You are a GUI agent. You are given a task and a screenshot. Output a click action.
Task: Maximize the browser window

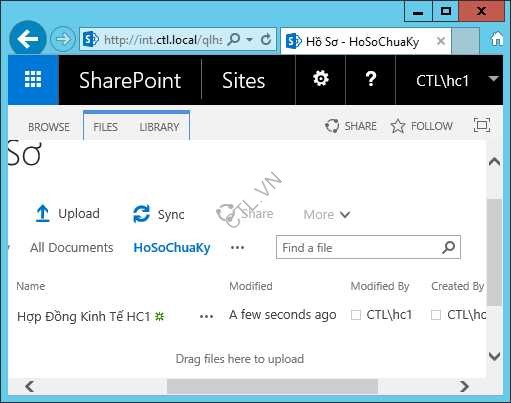[446, 12]
